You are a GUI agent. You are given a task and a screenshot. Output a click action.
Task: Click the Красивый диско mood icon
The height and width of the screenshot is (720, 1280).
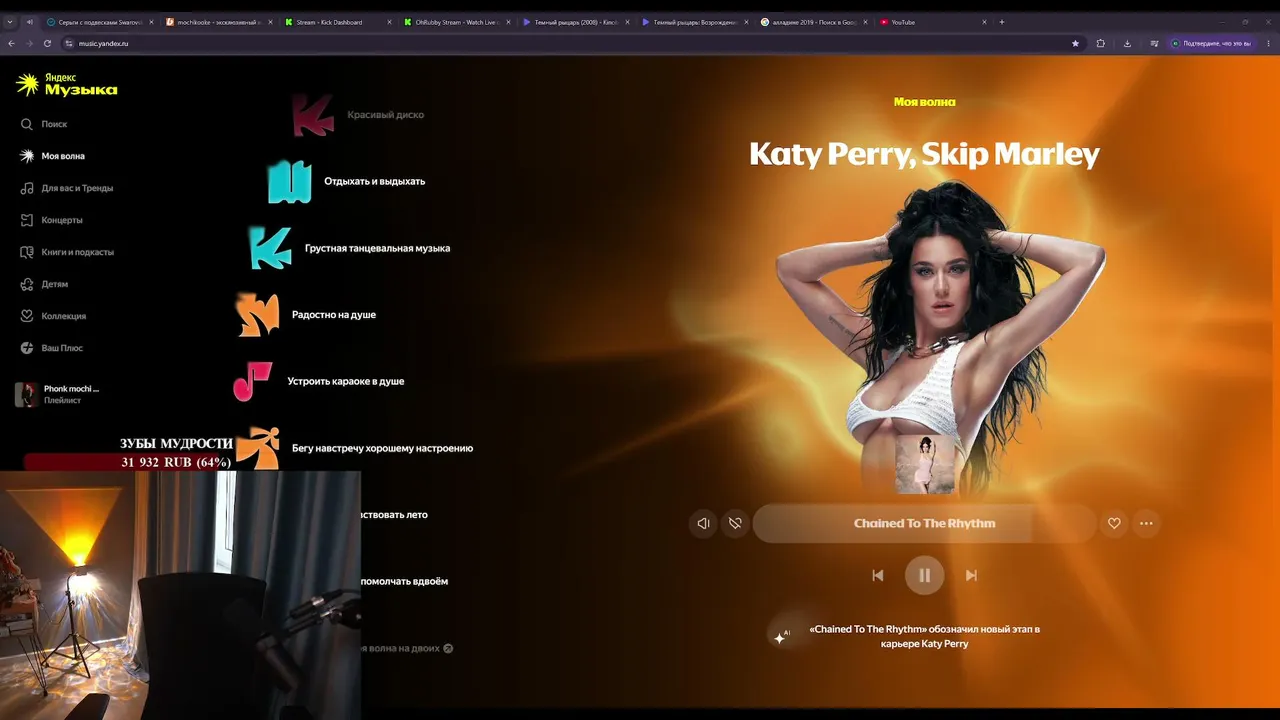[x=313, y=115]
